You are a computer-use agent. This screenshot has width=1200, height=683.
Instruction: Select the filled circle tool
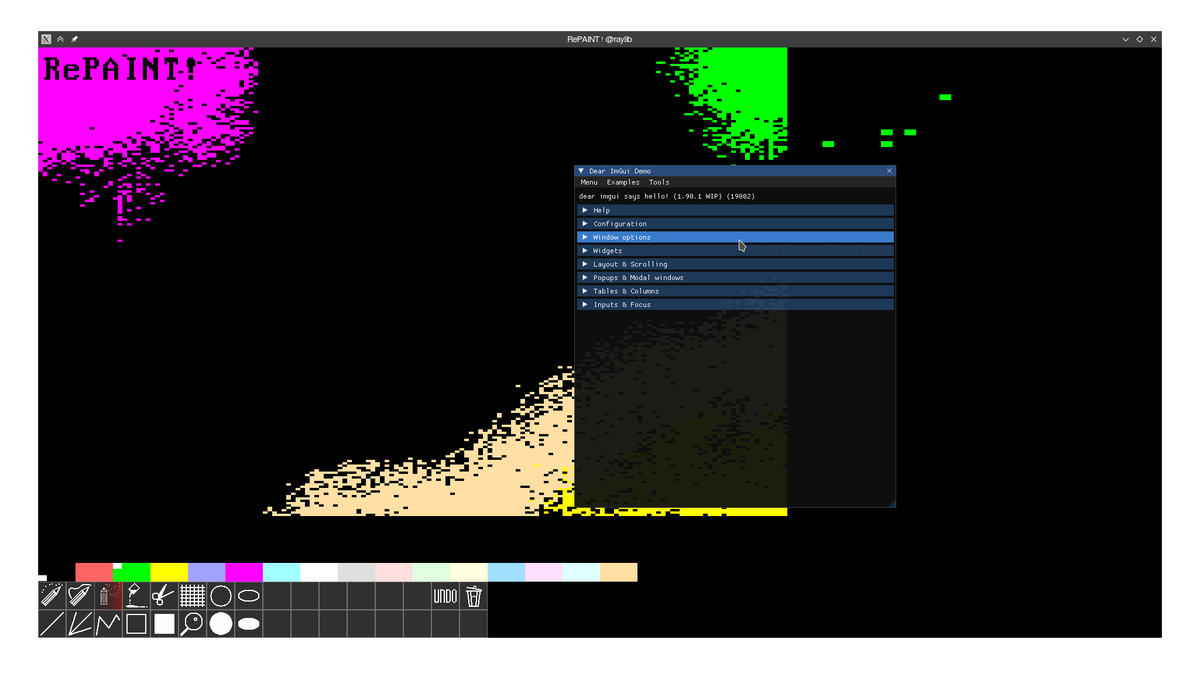point(220,624)
